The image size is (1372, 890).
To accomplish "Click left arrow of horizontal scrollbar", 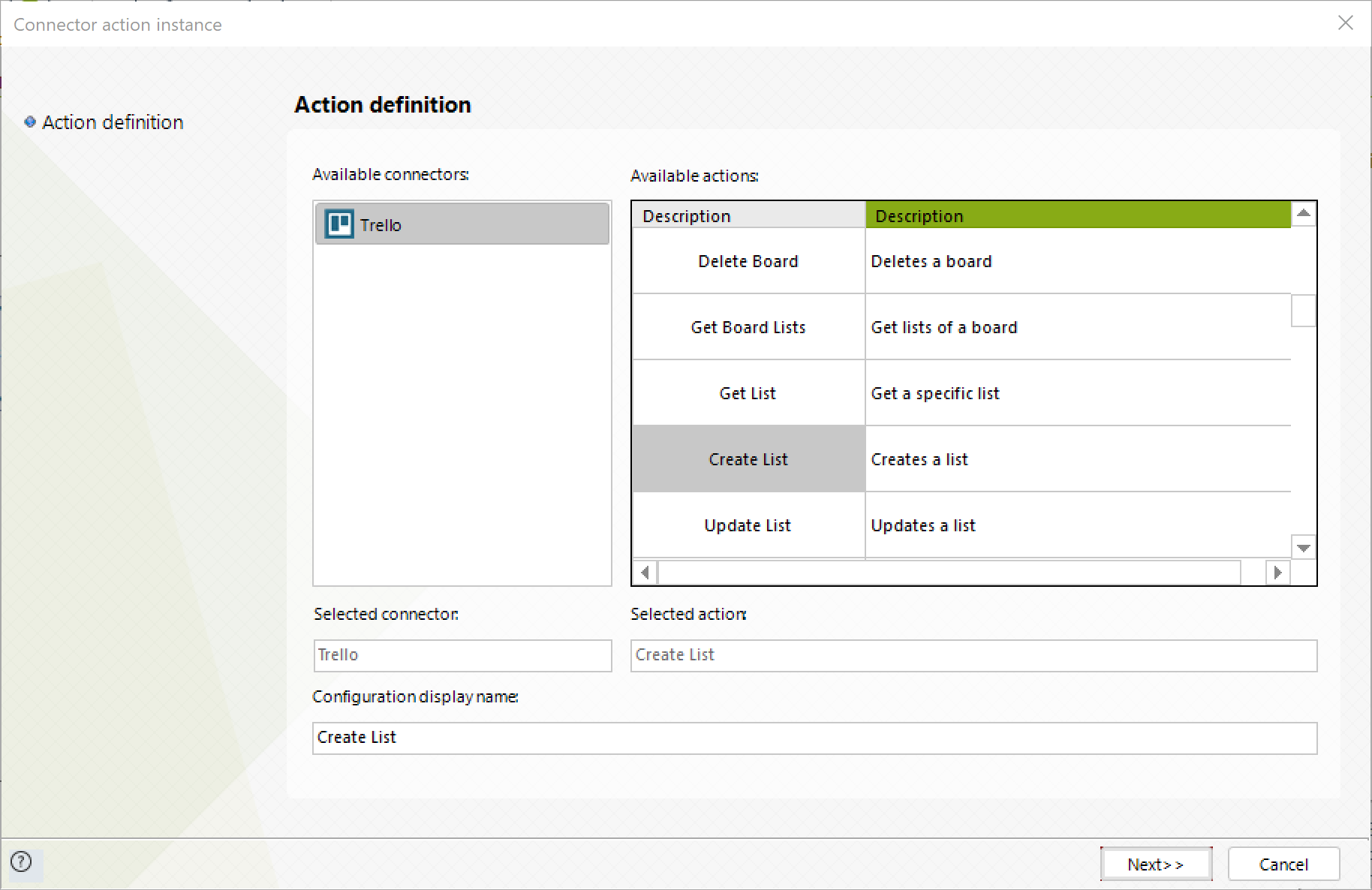I will click(645, 573).
